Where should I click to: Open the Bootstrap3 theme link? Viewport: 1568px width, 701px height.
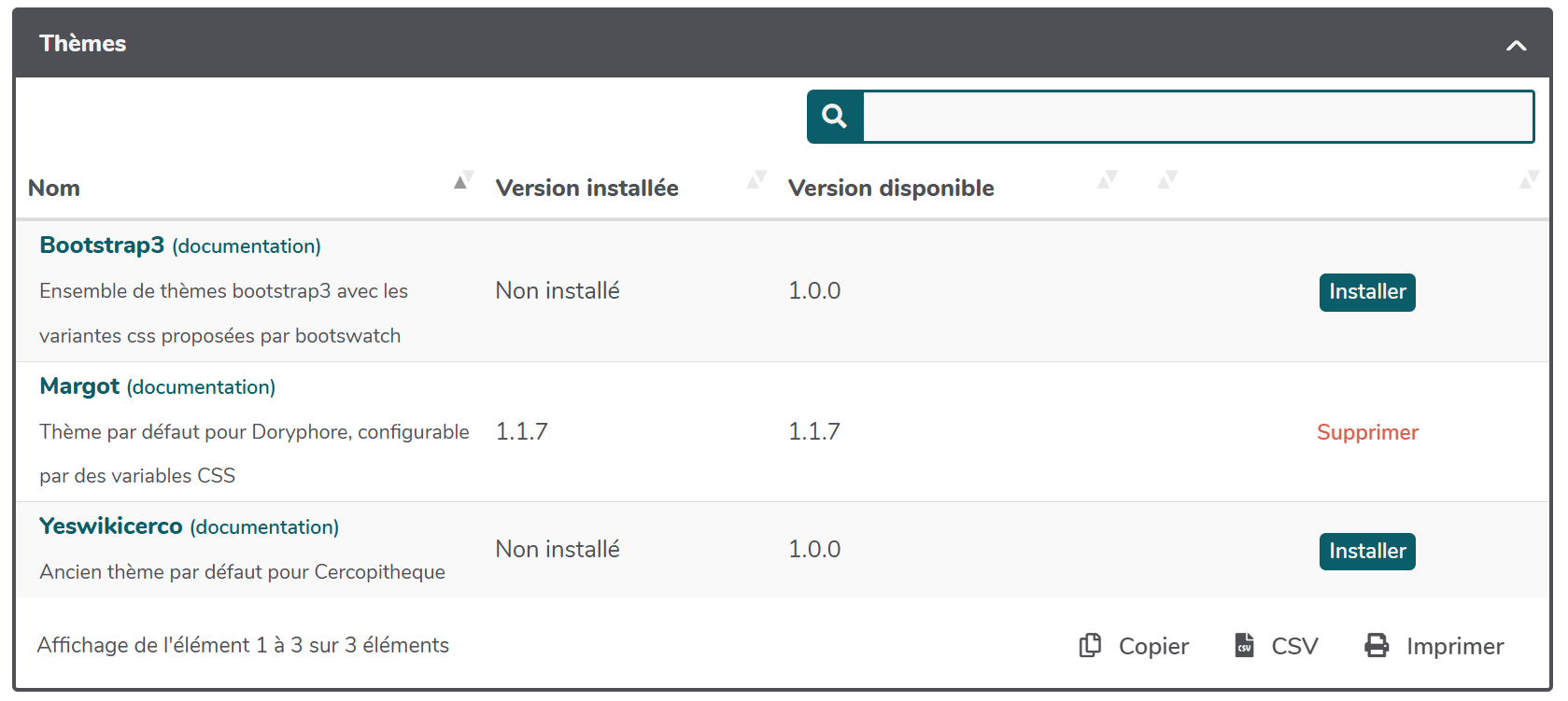pos(102,245)
